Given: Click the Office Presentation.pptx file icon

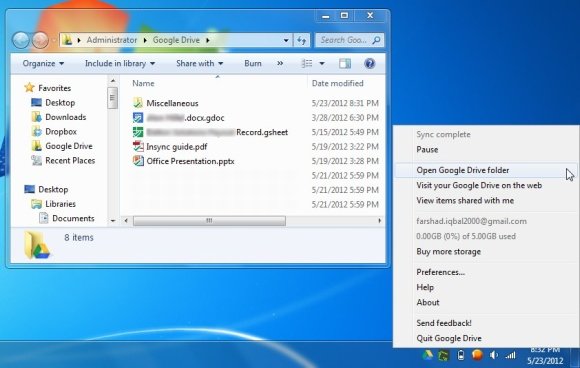Looking at the screenshot, I should pyautogui.click(x=138, y=161).
